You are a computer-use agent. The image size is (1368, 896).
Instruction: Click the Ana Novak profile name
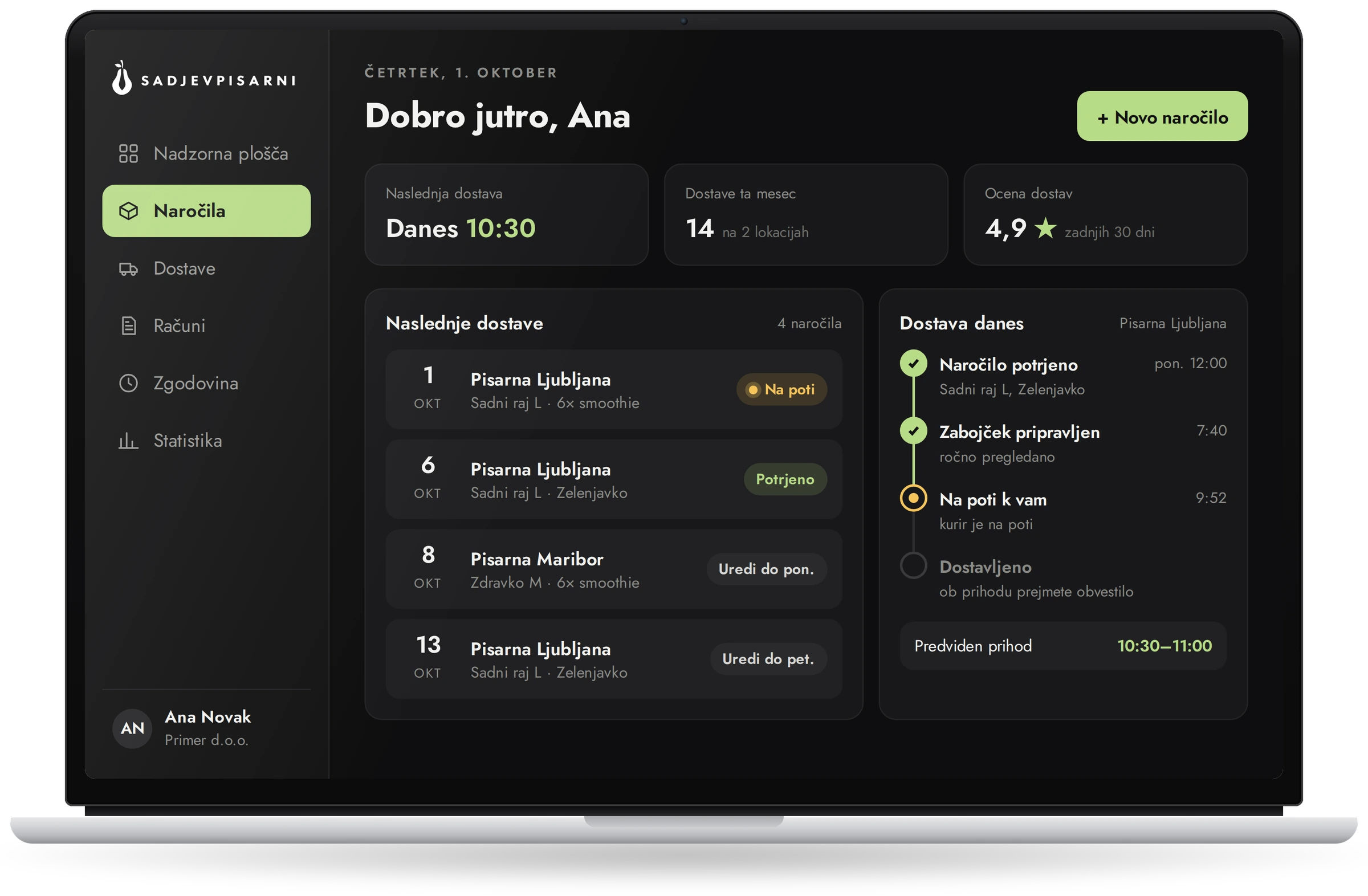click(207, 716)
